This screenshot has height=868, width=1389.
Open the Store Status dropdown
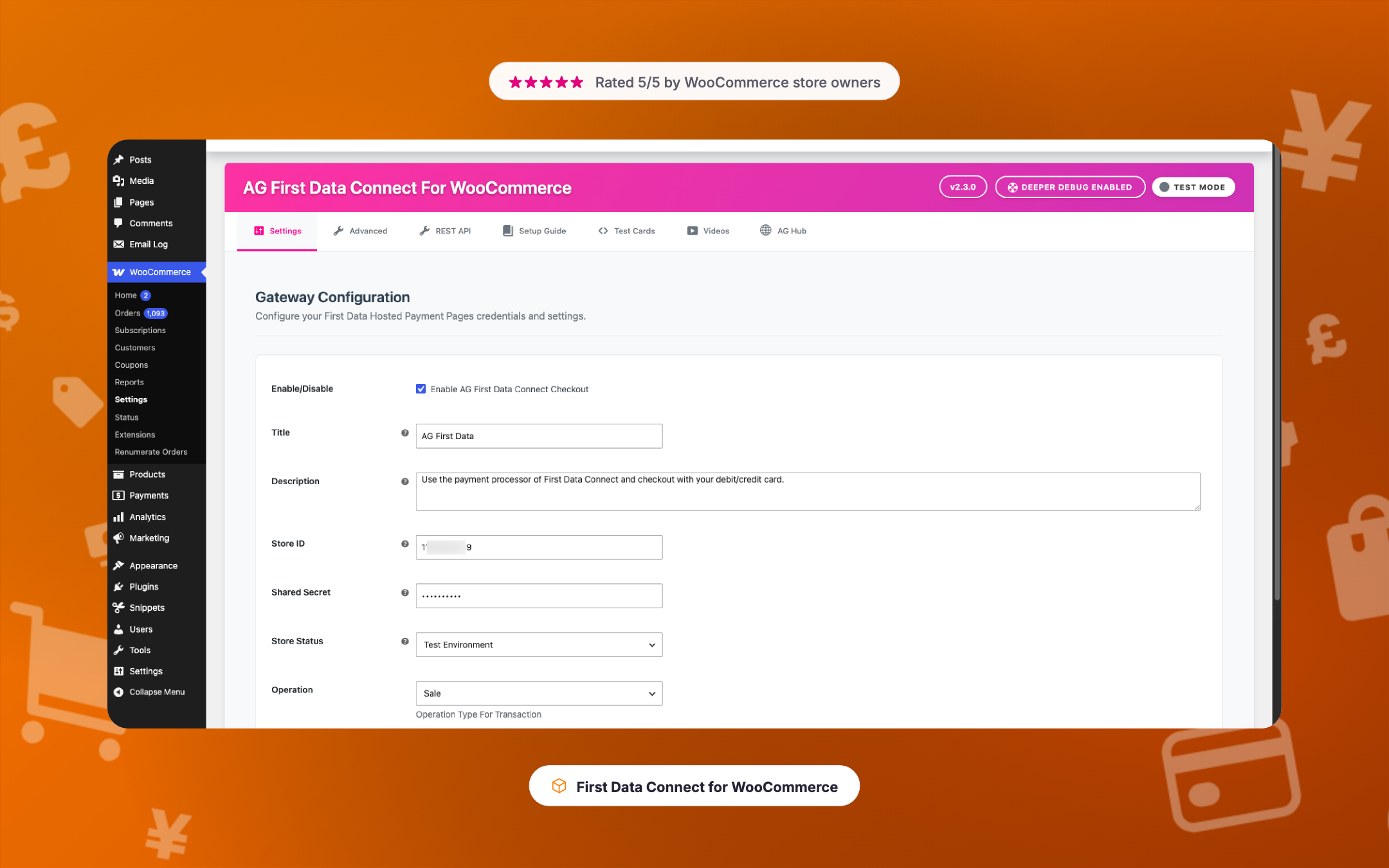click(539, 645)
